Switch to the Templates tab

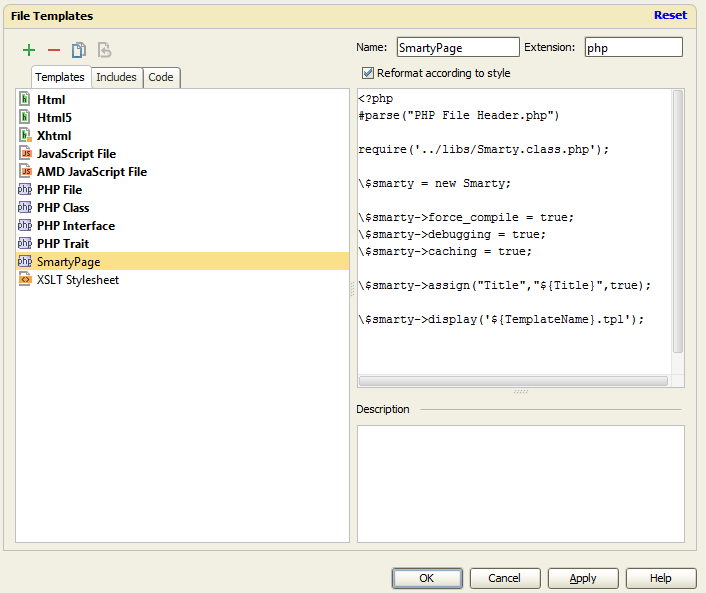coord(60,77)
